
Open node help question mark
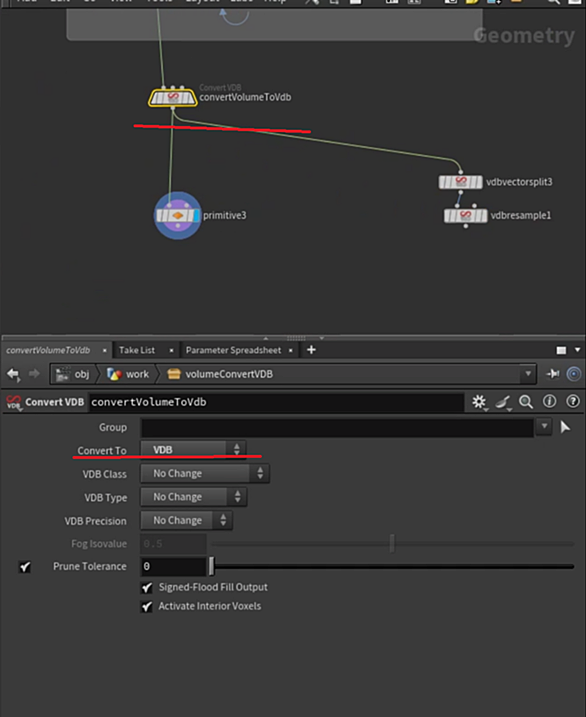coord(572,401)
